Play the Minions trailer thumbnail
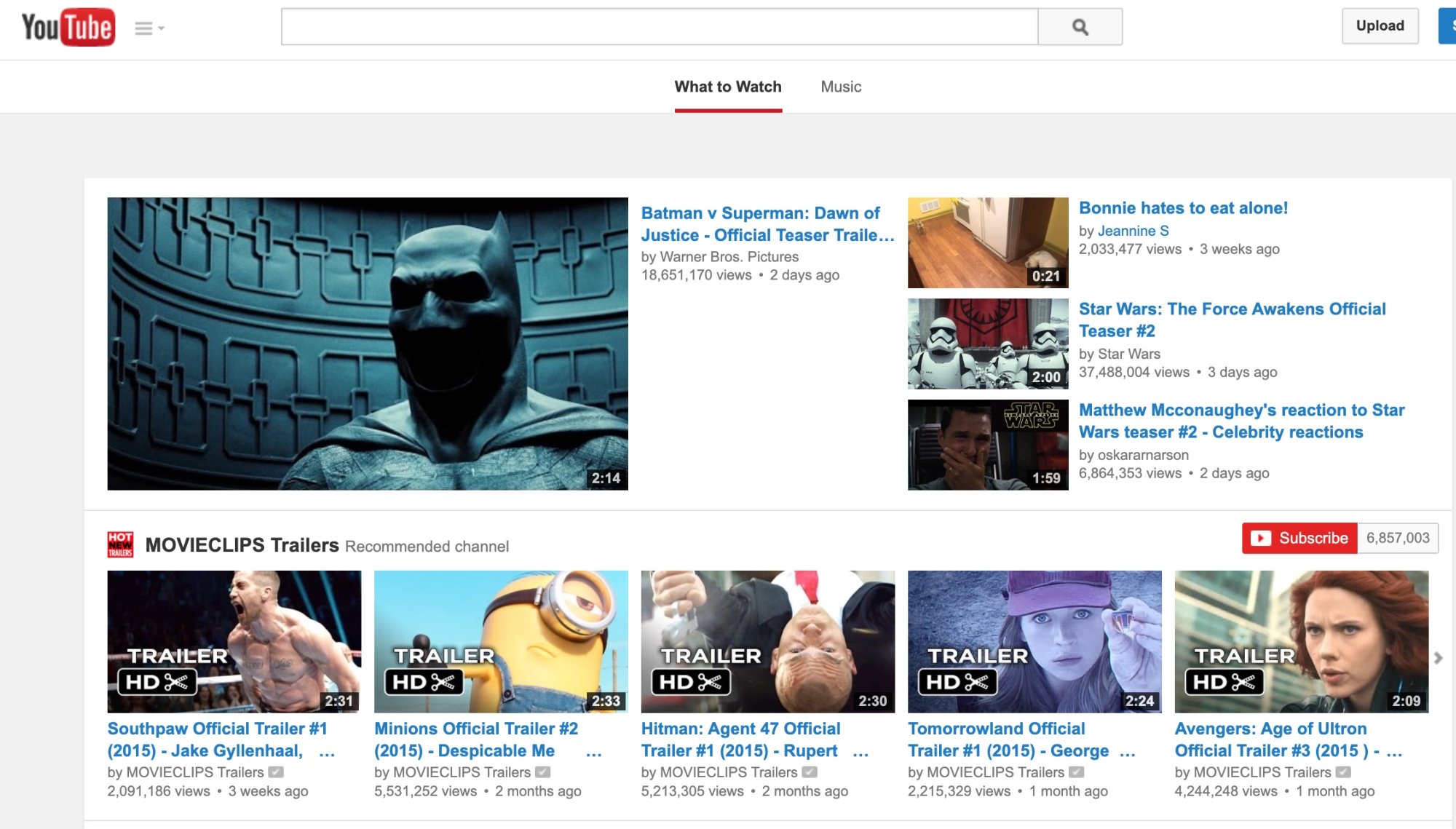Viewport: 1456px width, 829px height. coord(501,641)
